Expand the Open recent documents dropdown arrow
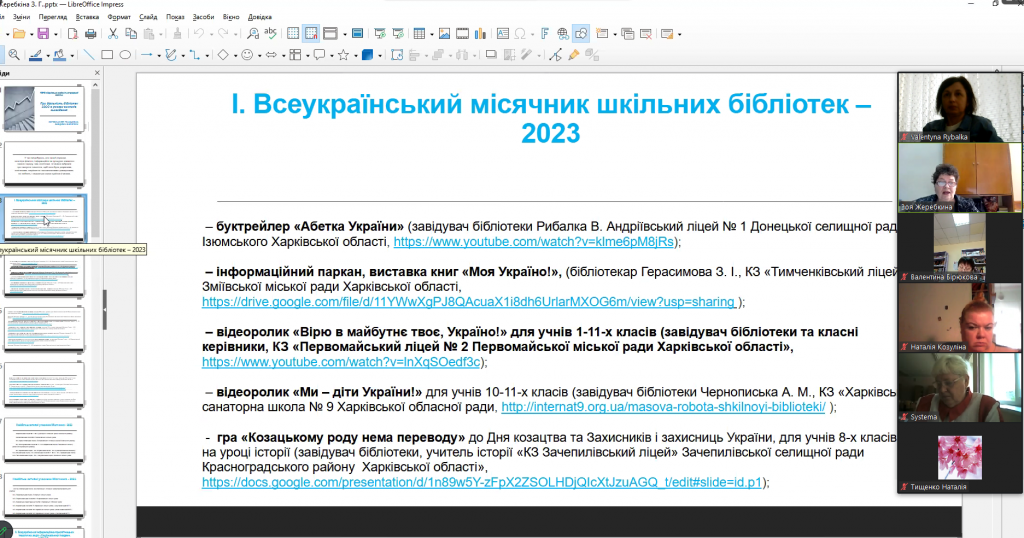The height and width of the screenshot is (538, 1024). coord(31,35)
